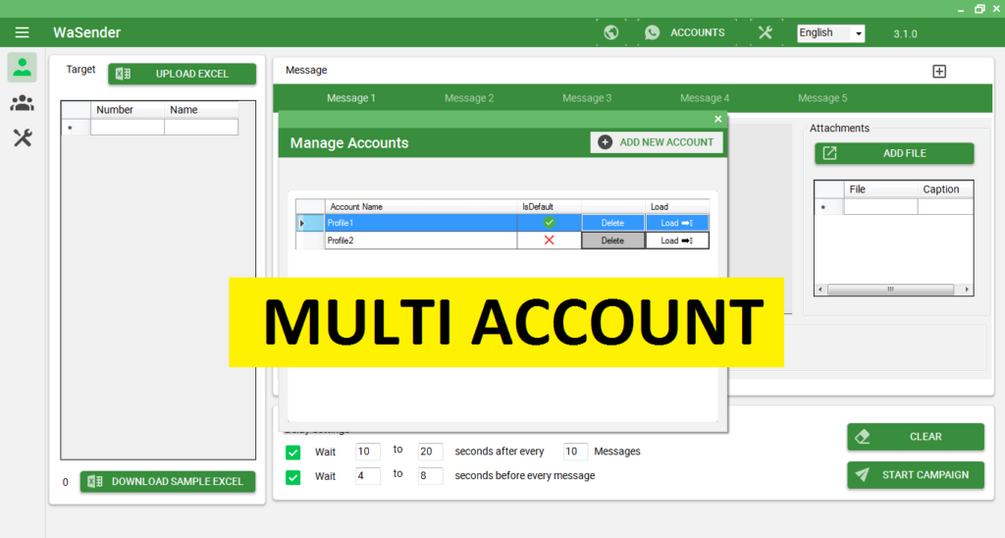This screenshot has width=1005, height=538.
Task: Minimize the WaSender window
Action: tap(961, 9)
